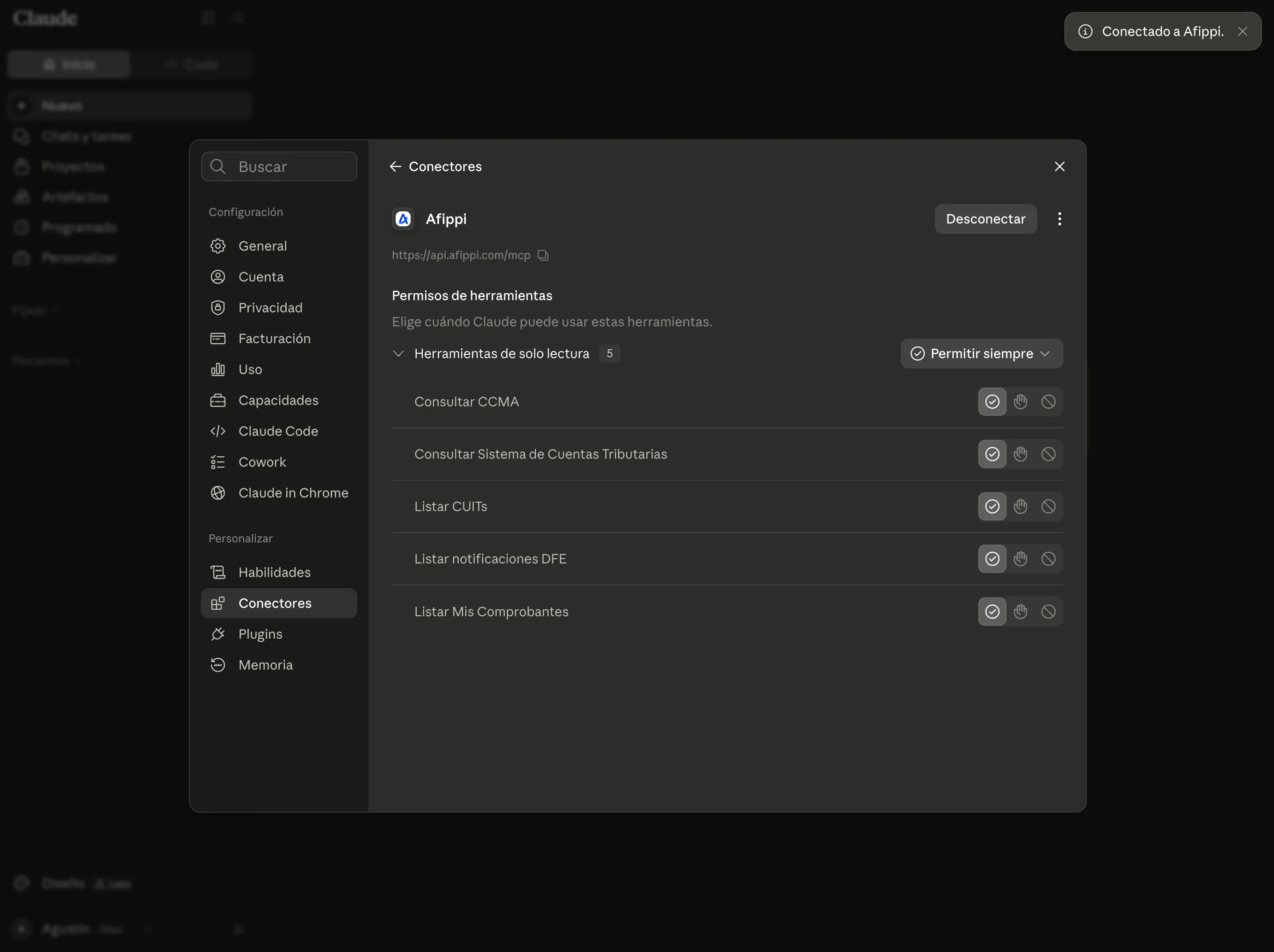Click the Conectores back link text
1274x952 pixels.
[445, 166]
